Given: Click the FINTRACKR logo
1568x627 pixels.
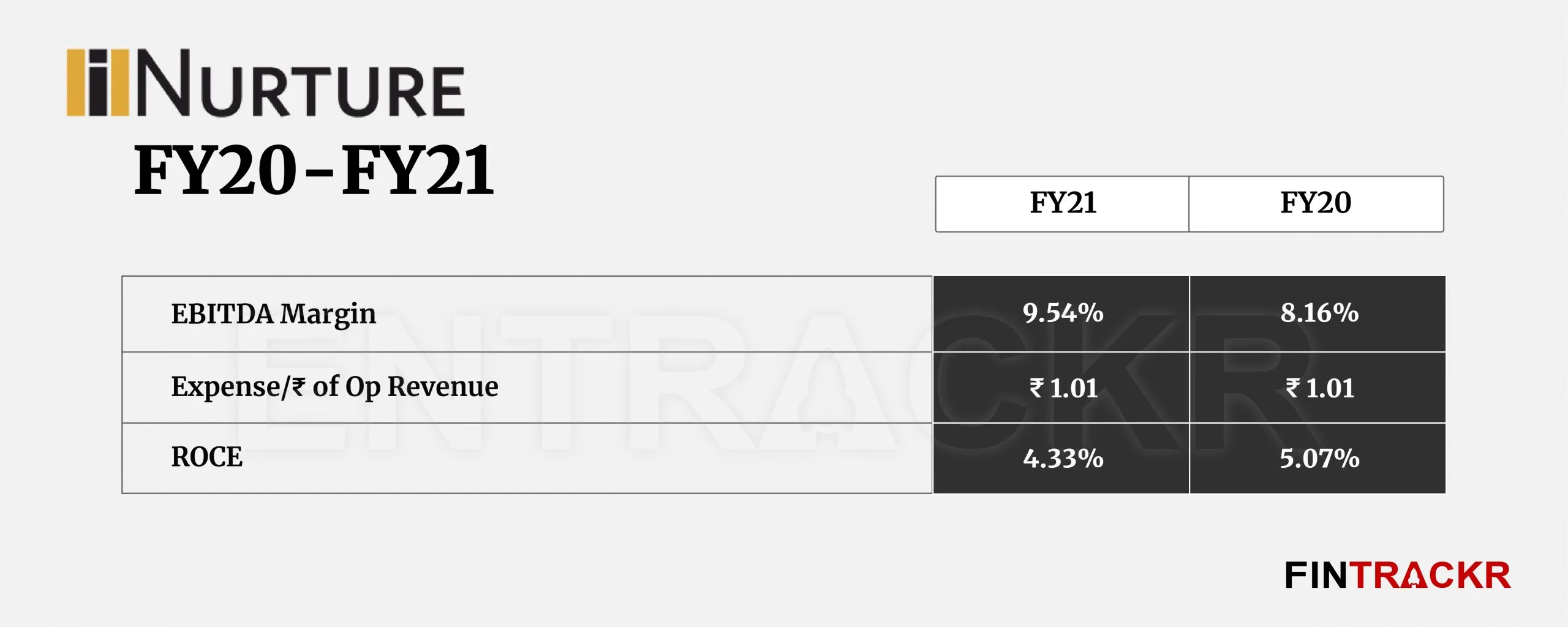Looking at the screenshot, I should pos(1398,576).
